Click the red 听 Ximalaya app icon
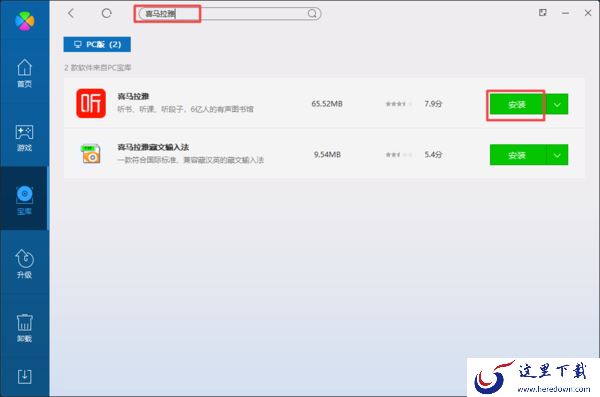 point(91,103)
